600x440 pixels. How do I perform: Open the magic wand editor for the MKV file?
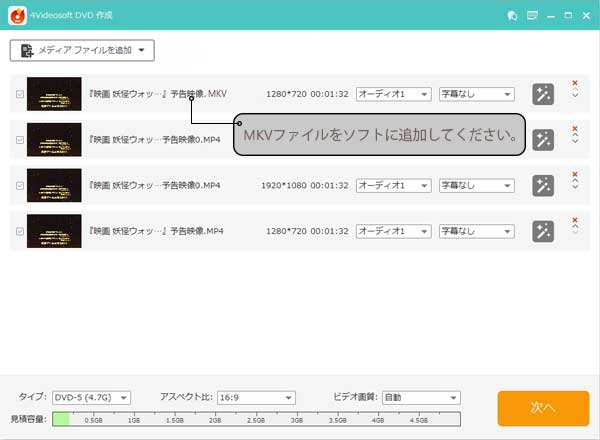(543, 93)
